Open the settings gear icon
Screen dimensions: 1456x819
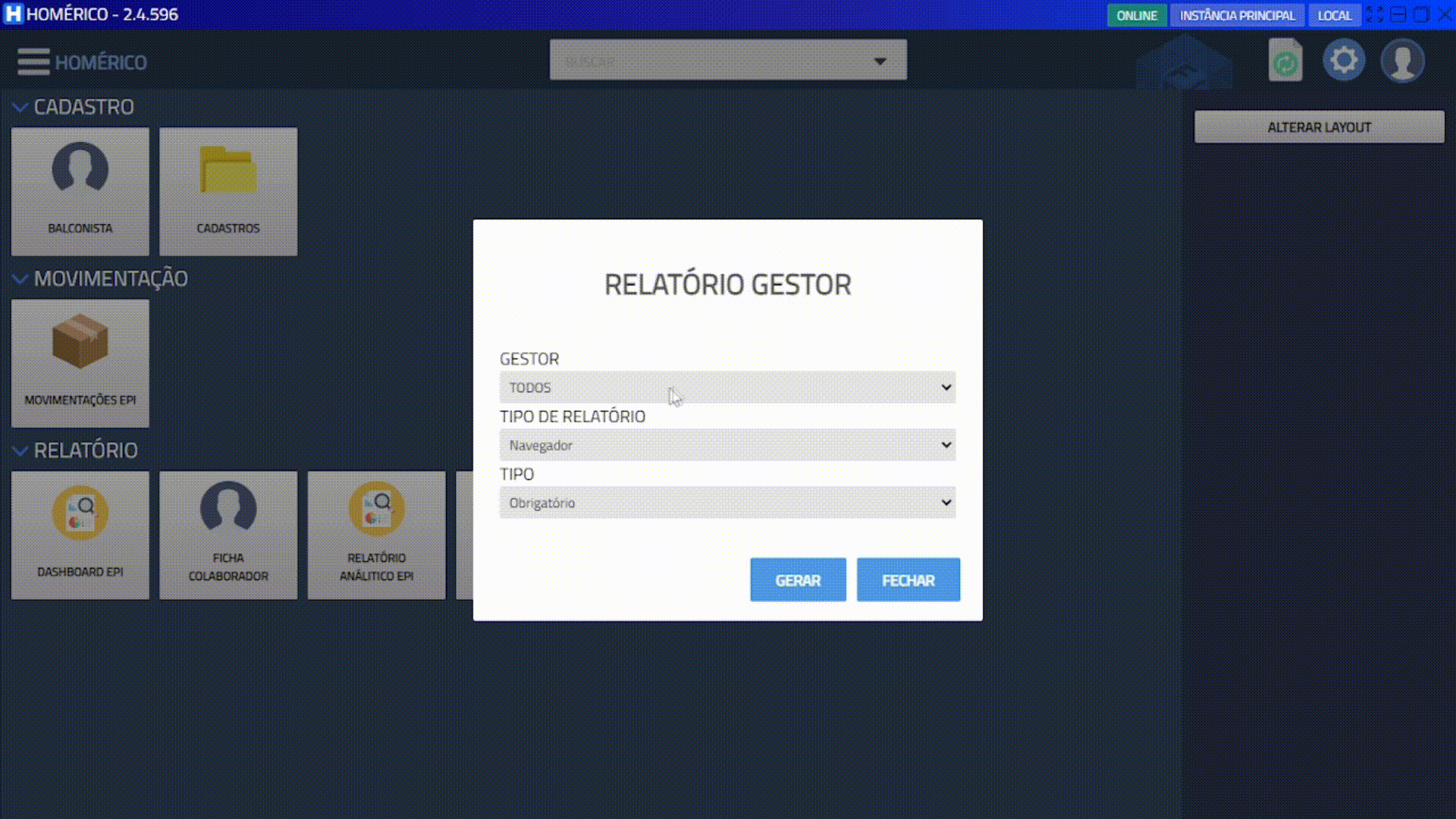[x=1344, y=60]
